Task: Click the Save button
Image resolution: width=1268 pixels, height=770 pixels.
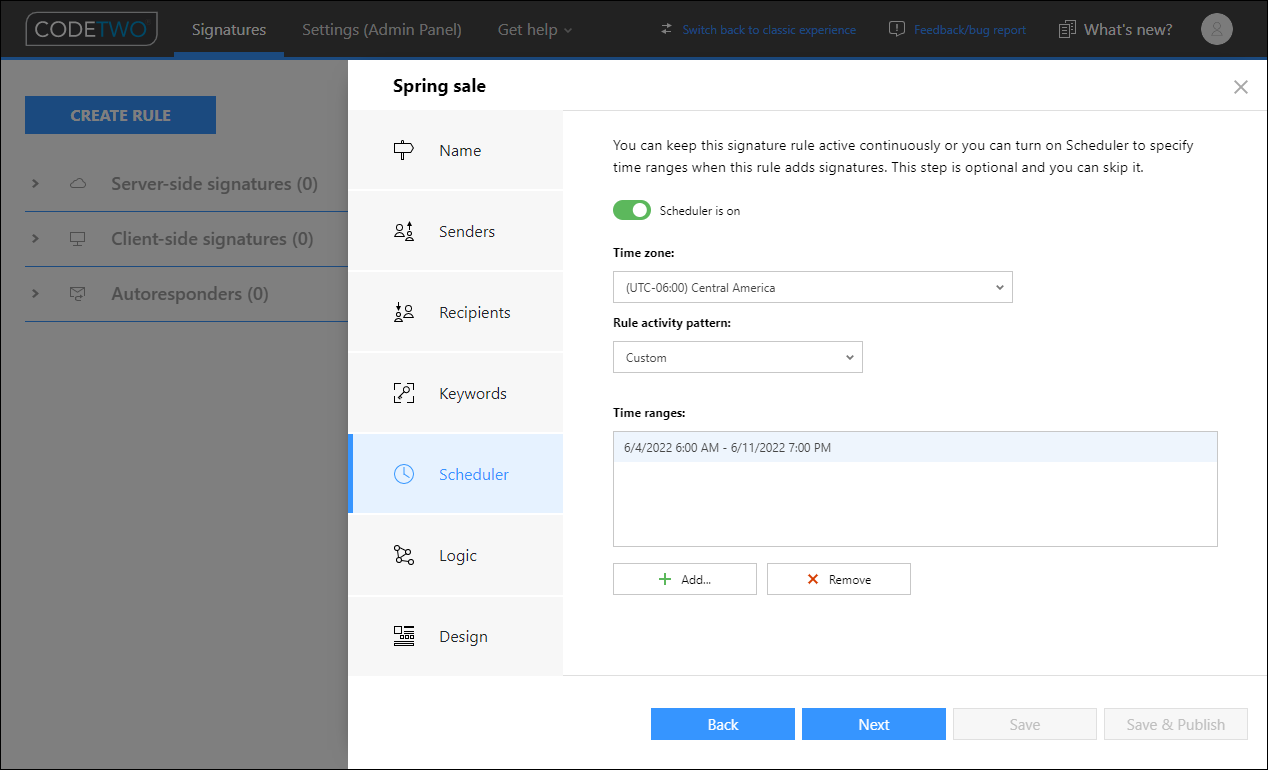Action: (x=1025, y=724)
